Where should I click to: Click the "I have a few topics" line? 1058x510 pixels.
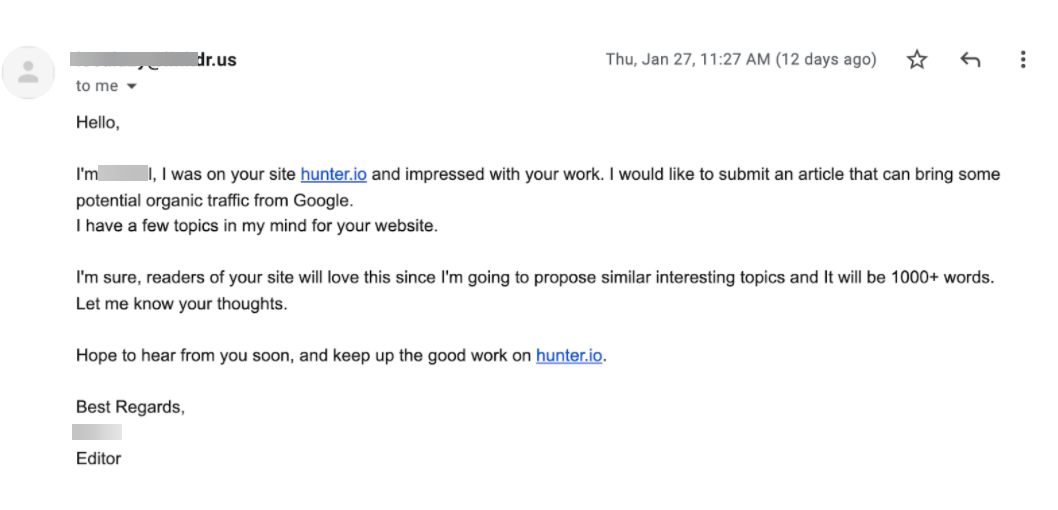click(x=256, y=226)
